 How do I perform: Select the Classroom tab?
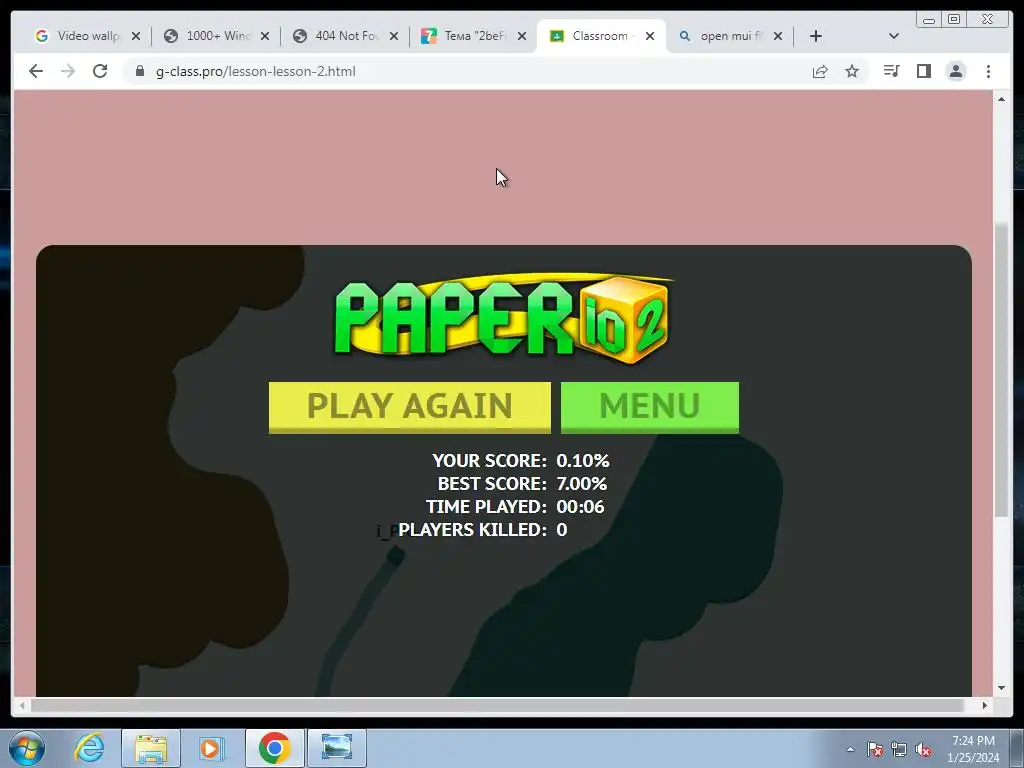[x=593, y=36]
